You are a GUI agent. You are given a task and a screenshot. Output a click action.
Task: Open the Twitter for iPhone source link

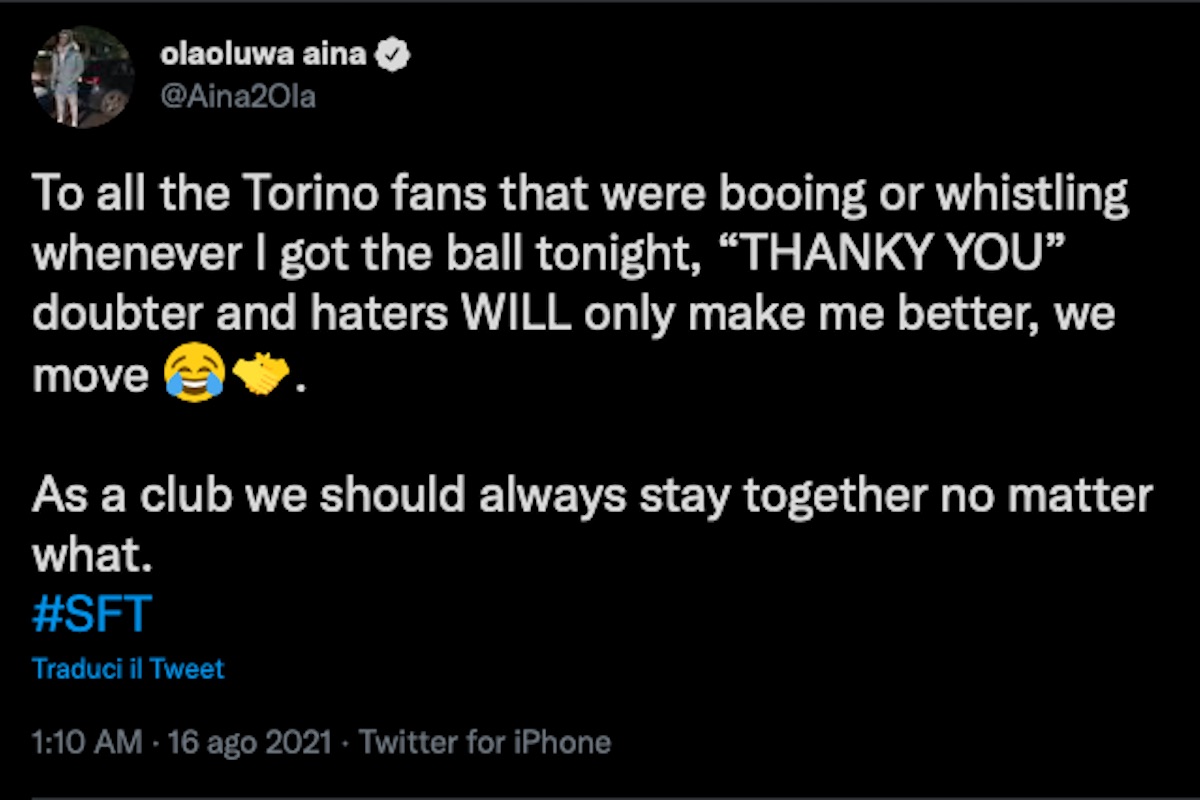484,742
